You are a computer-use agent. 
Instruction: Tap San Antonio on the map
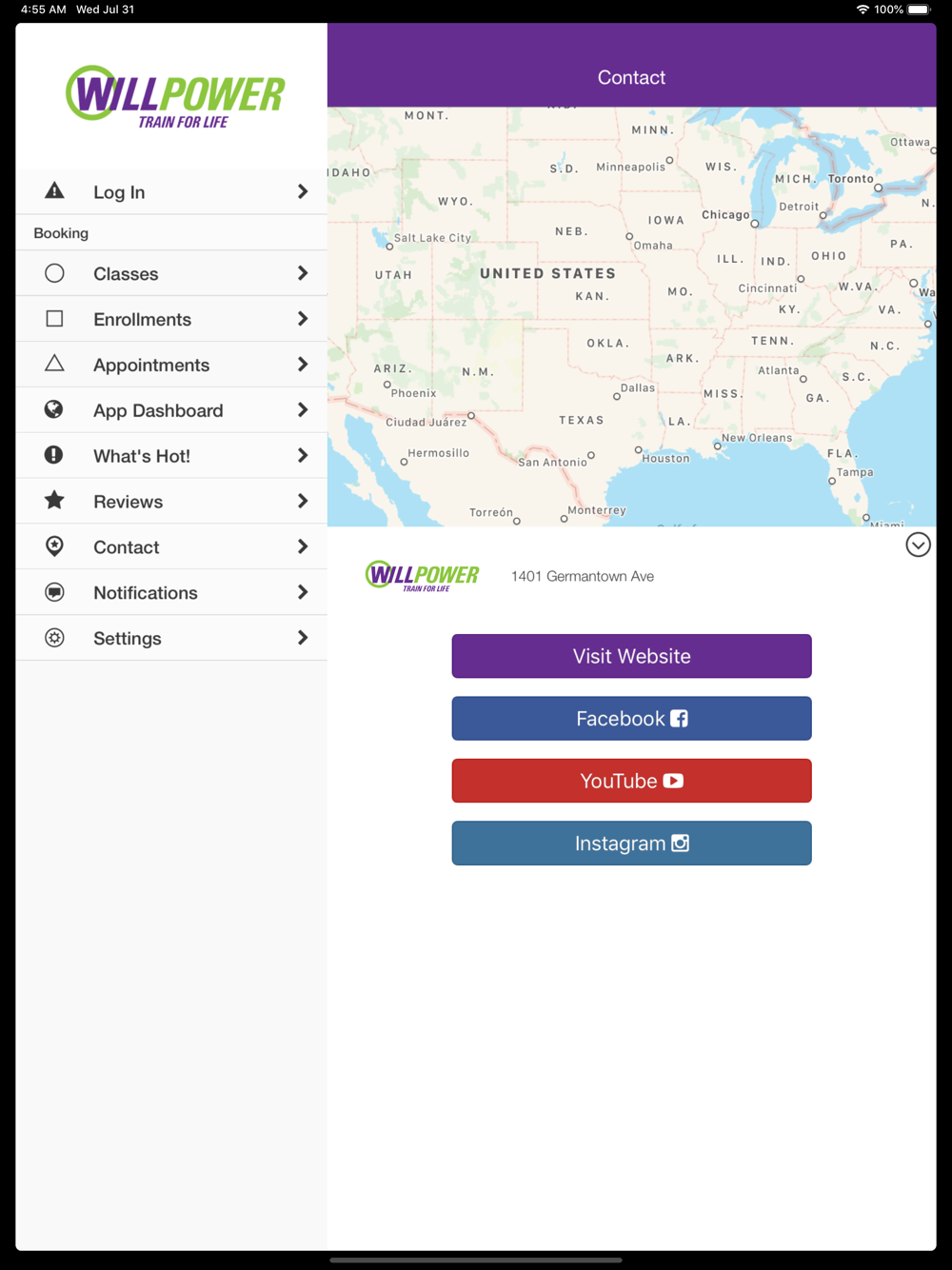pos(552,462)
